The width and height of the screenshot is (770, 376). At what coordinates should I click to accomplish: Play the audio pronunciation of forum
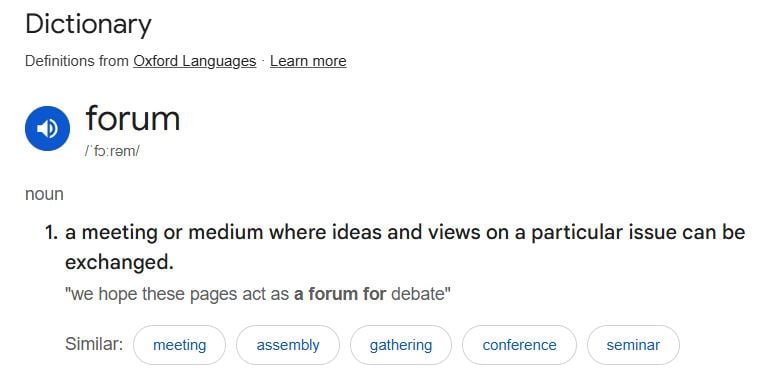point(47,129)
